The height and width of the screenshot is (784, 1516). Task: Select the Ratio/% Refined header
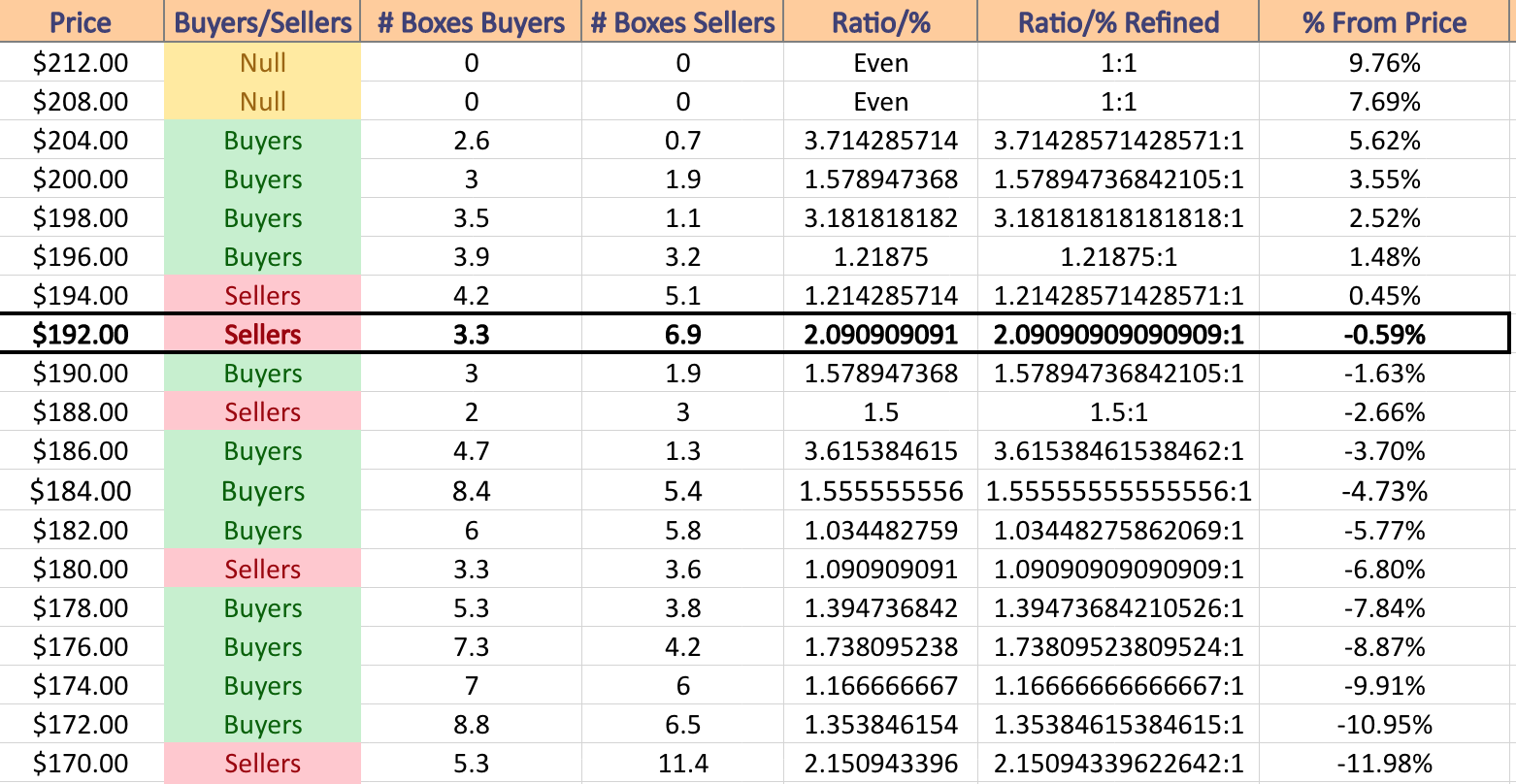coord(1118,22)
